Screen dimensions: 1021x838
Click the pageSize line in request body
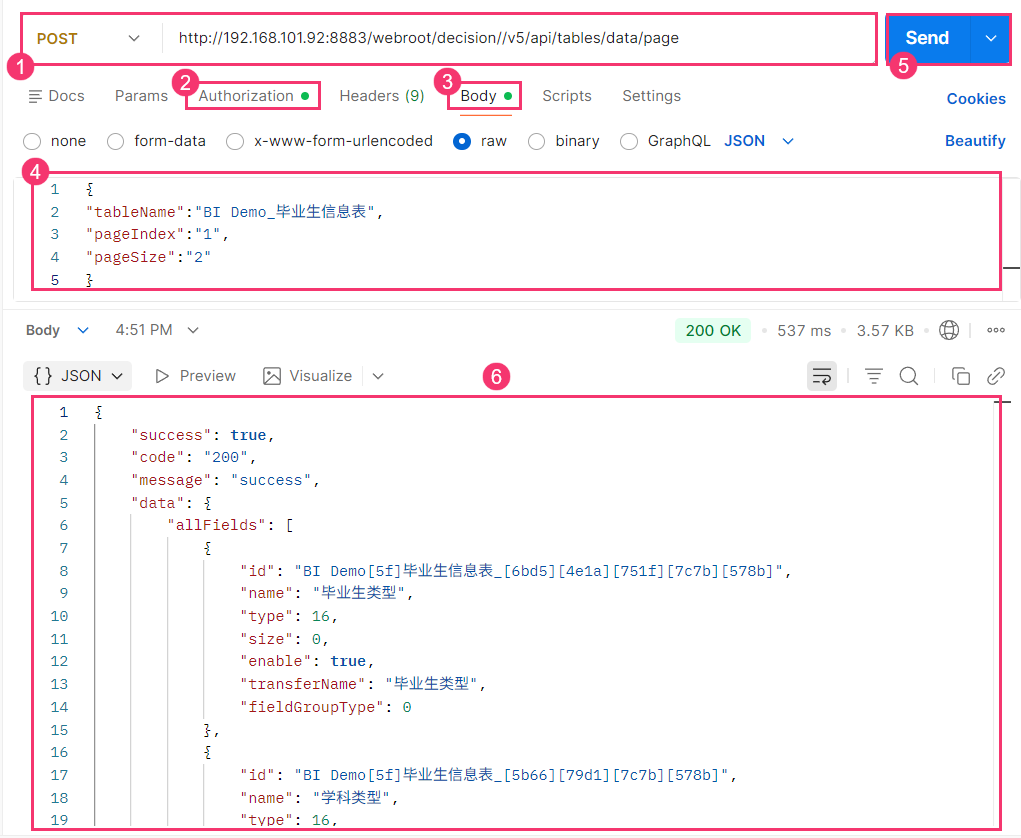[x=148, y=258]
